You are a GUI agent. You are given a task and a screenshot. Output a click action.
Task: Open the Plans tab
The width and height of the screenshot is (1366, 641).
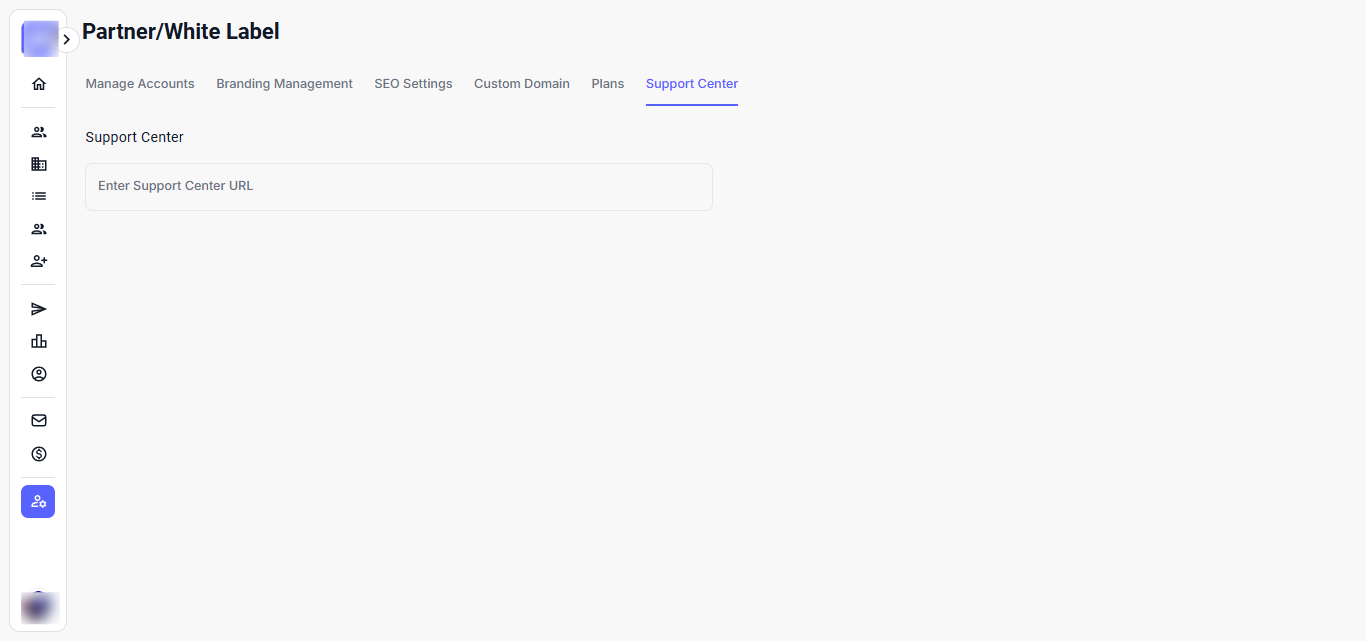coord(607,84)
